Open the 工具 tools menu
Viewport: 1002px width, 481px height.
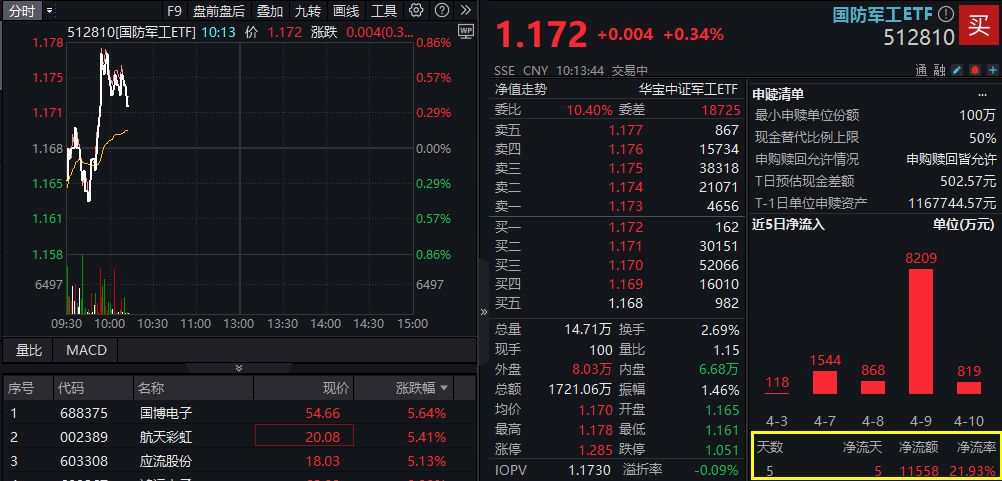coord(384,10)
